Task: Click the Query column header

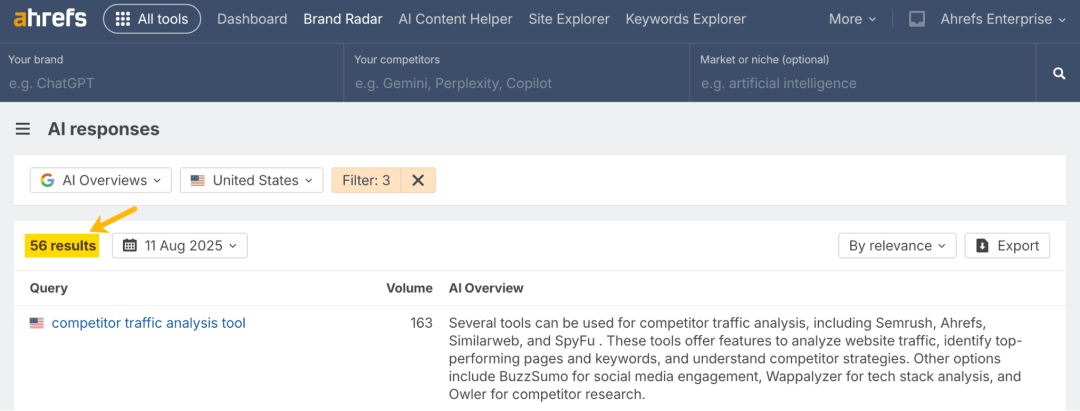Action: click(49, 288)
